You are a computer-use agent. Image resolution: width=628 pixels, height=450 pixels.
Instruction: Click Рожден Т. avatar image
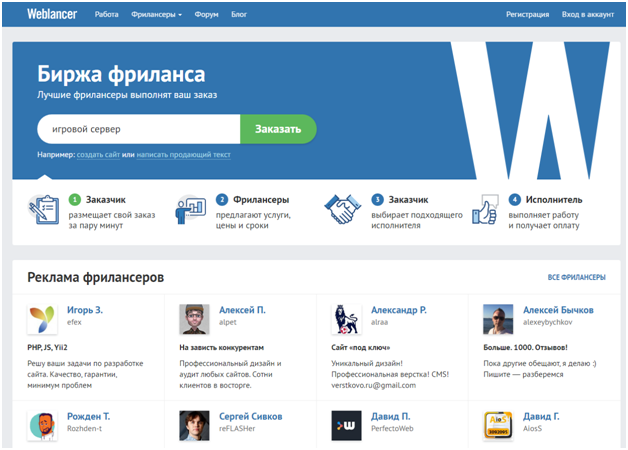[42, 426]
